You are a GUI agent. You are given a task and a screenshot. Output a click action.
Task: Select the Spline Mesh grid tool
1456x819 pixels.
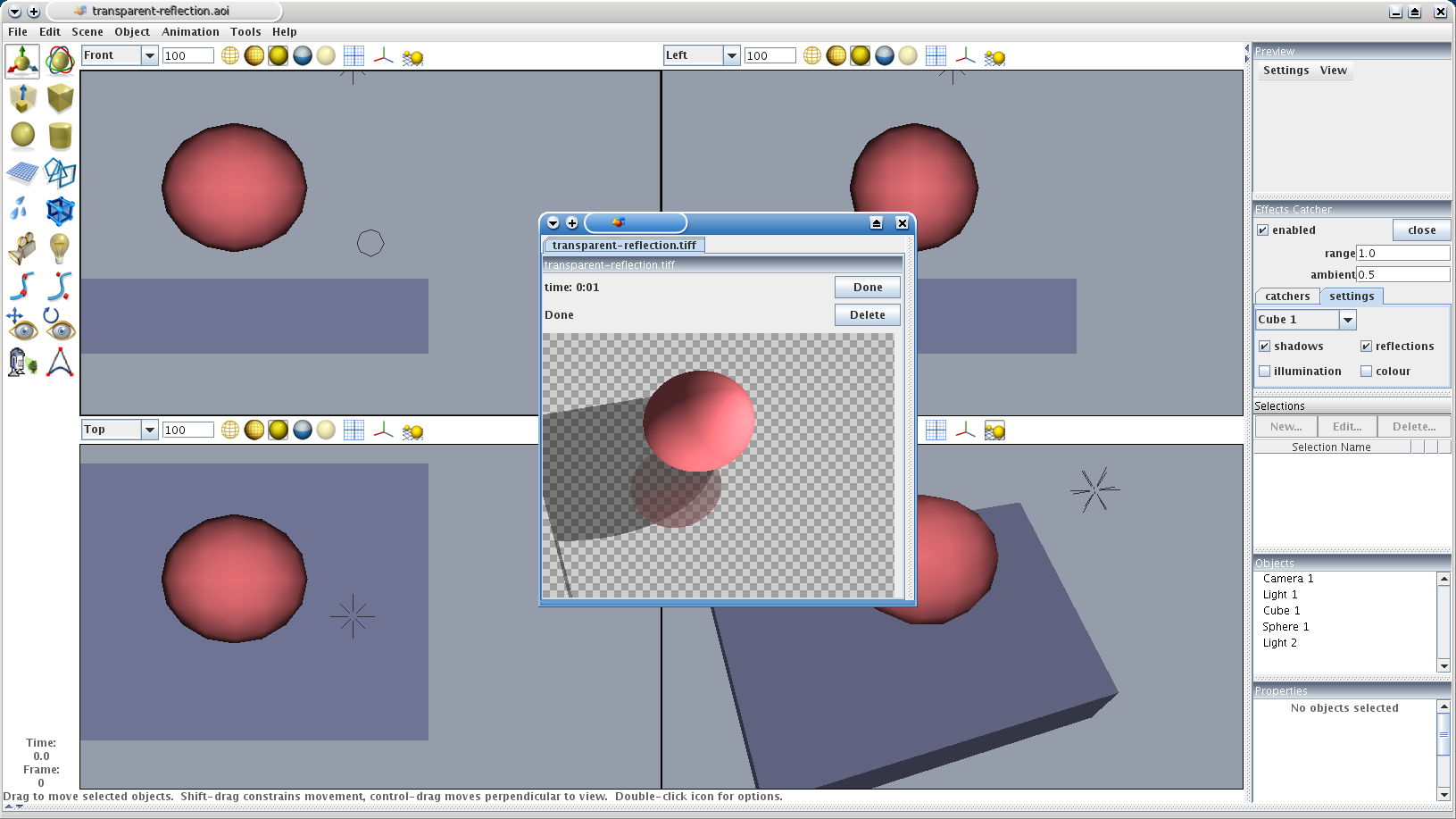(22, 173)
